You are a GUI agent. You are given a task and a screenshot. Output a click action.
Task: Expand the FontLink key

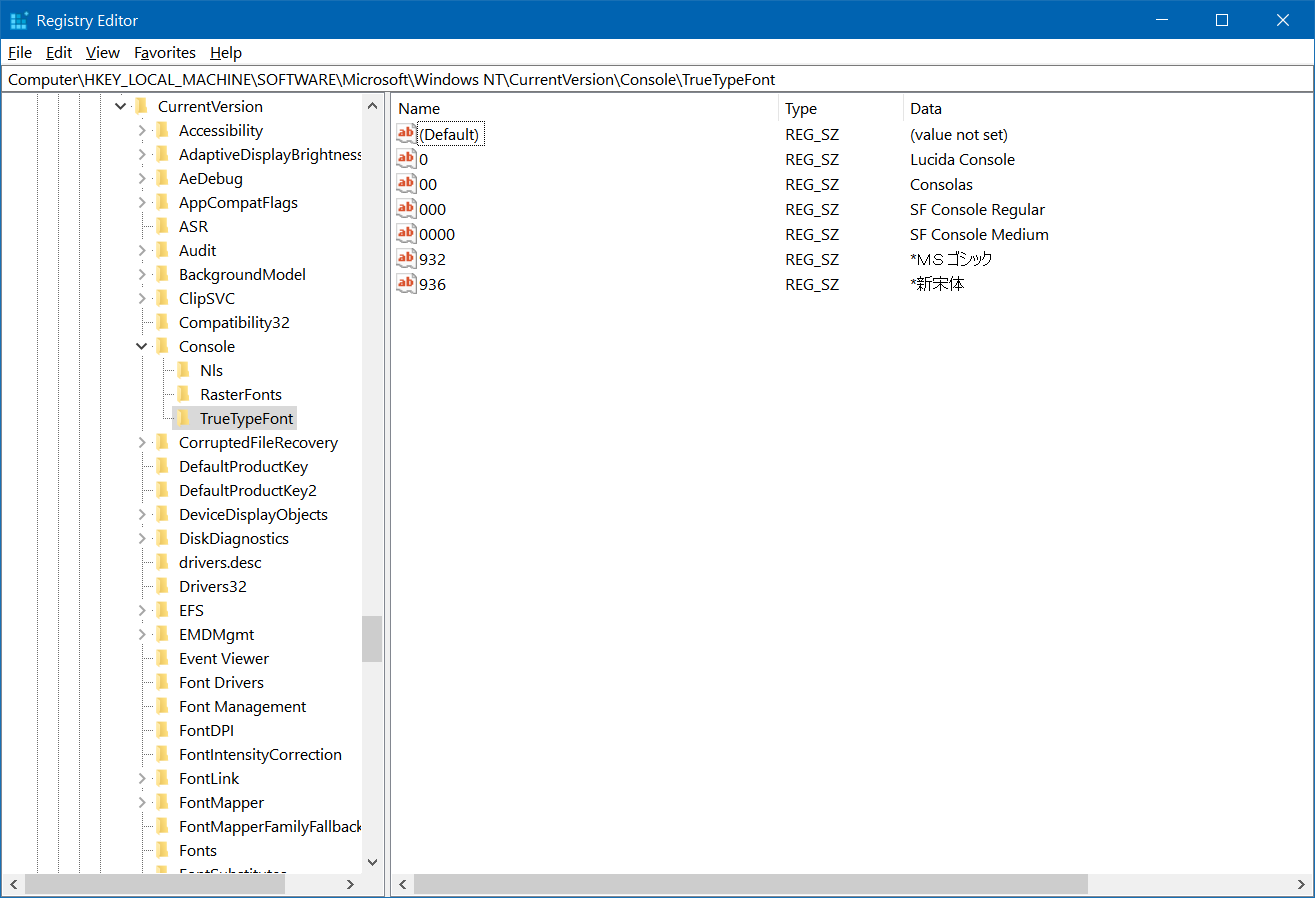[x=142, y=778]
